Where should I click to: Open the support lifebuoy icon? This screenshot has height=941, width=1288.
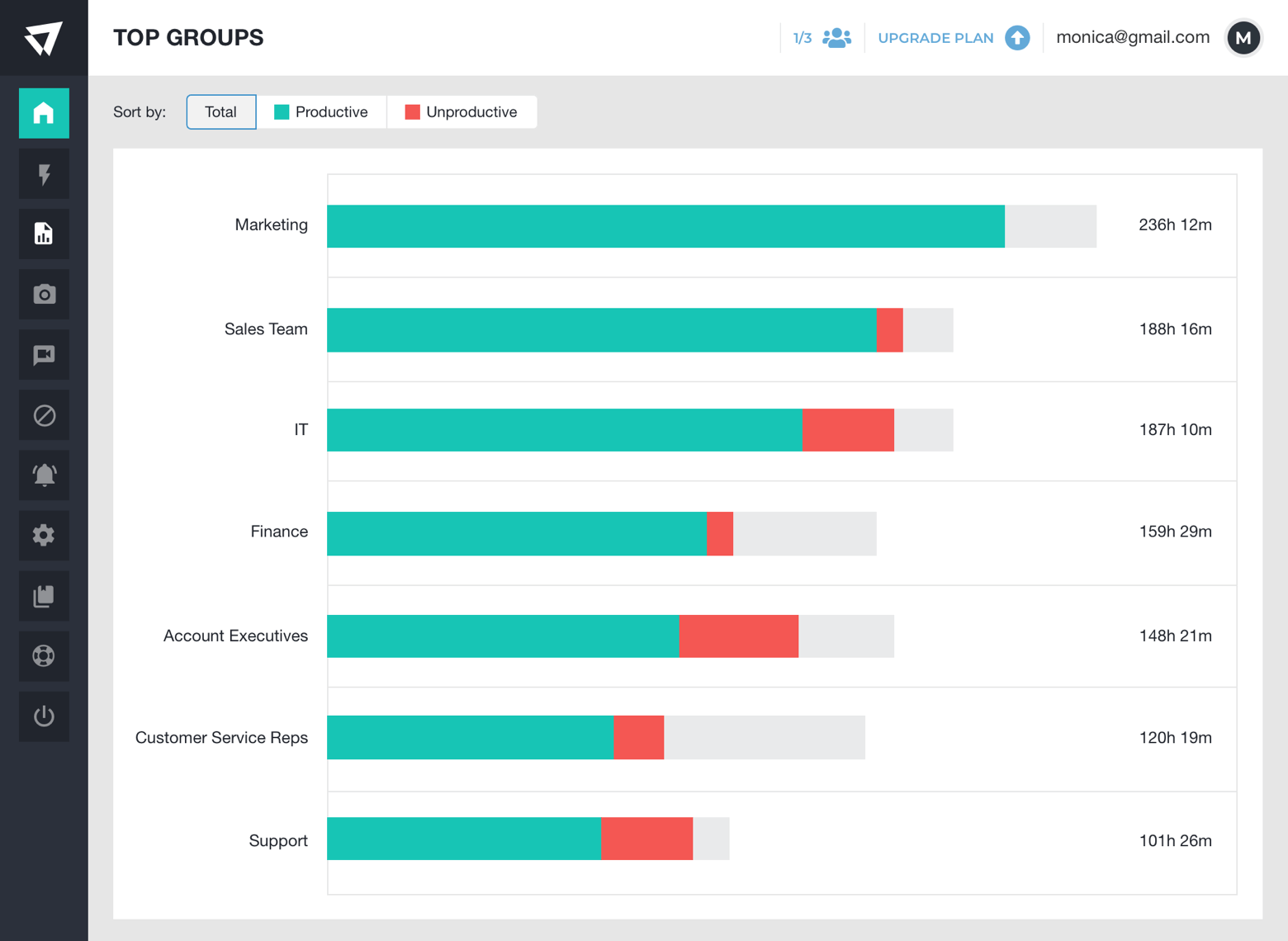[44, 656]
